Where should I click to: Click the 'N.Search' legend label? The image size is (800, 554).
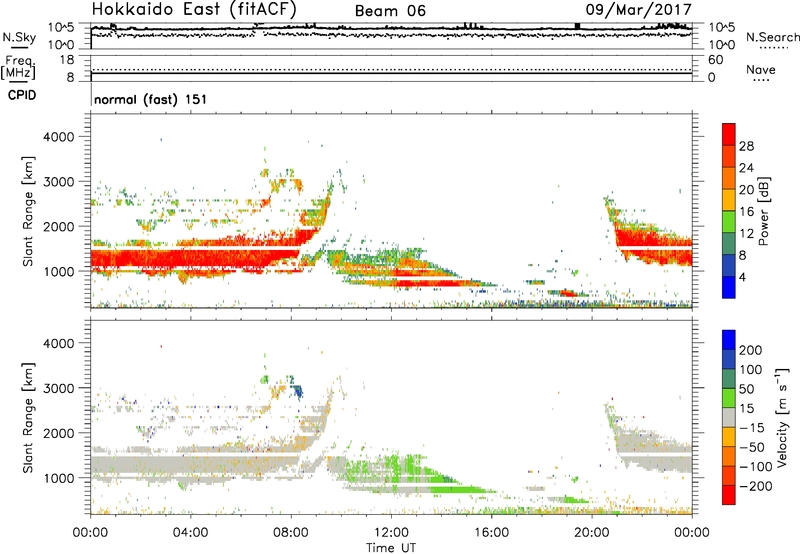click(x=772, y=37)
